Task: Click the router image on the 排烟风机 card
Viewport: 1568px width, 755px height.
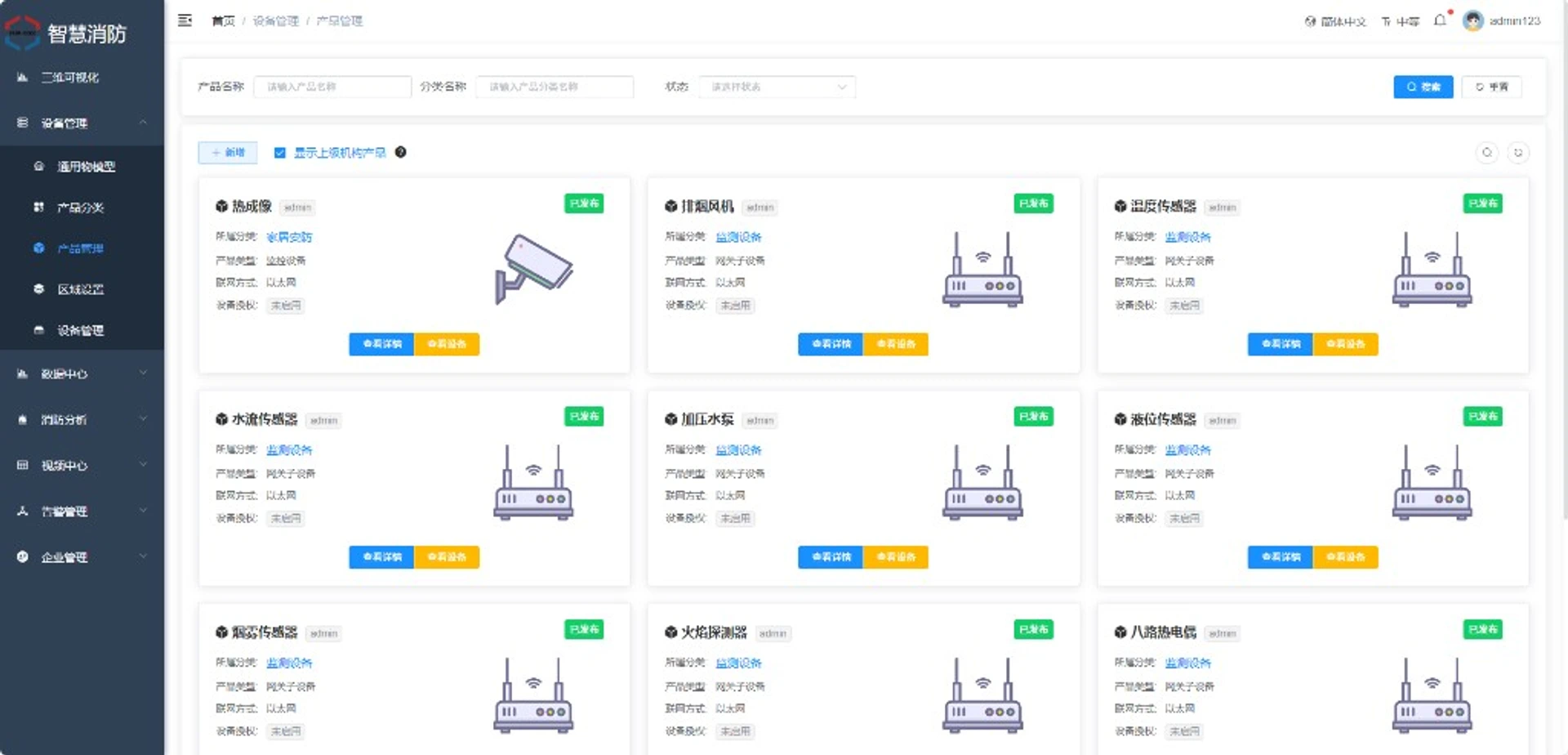Action: [x=982, y=270]
